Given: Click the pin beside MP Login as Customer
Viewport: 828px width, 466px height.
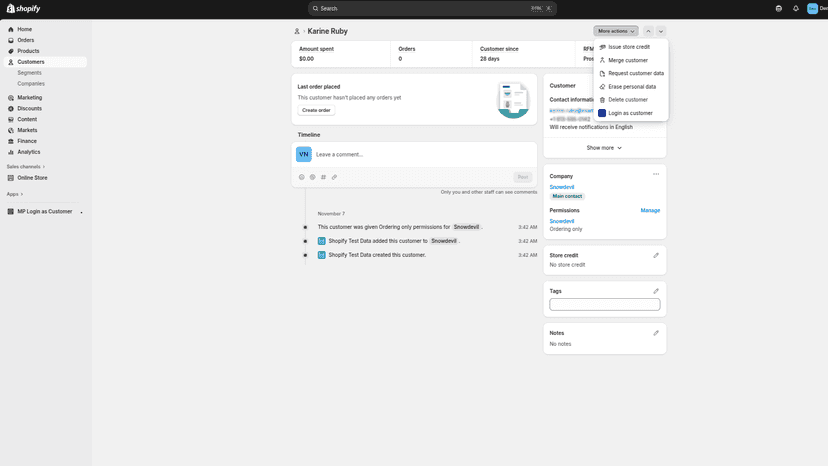Looking at the screenshot, I should pyautogui.click(x=81, y=212).
